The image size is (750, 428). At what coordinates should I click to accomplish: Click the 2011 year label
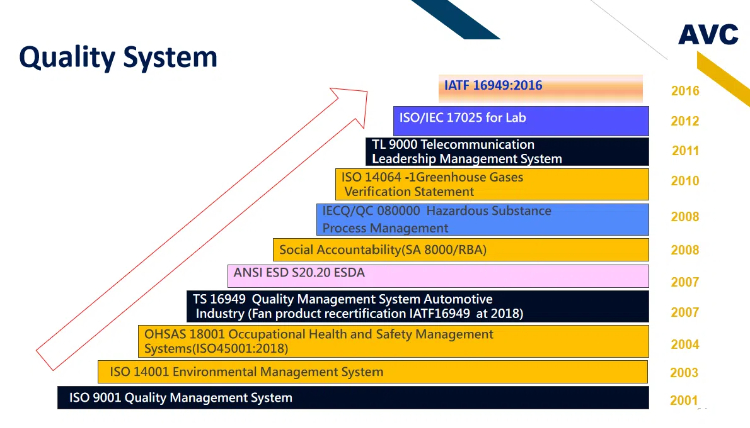(x=685, y=152)
